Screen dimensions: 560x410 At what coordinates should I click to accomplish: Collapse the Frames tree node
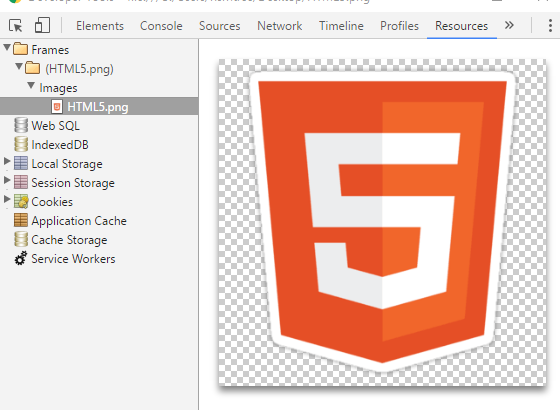point(7,47)
